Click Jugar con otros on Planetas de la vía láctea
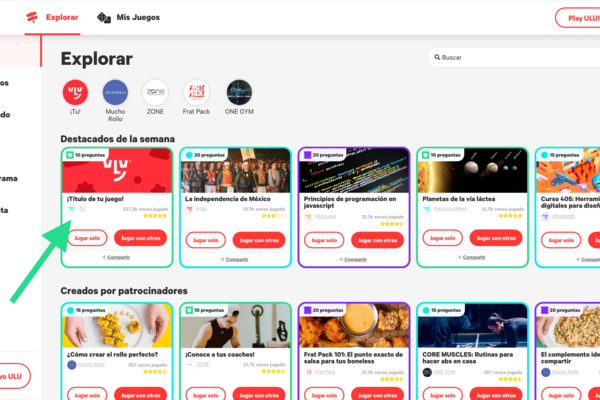Image resolution: width=600 pixels, height=400 pixels. tap(496, 238)
